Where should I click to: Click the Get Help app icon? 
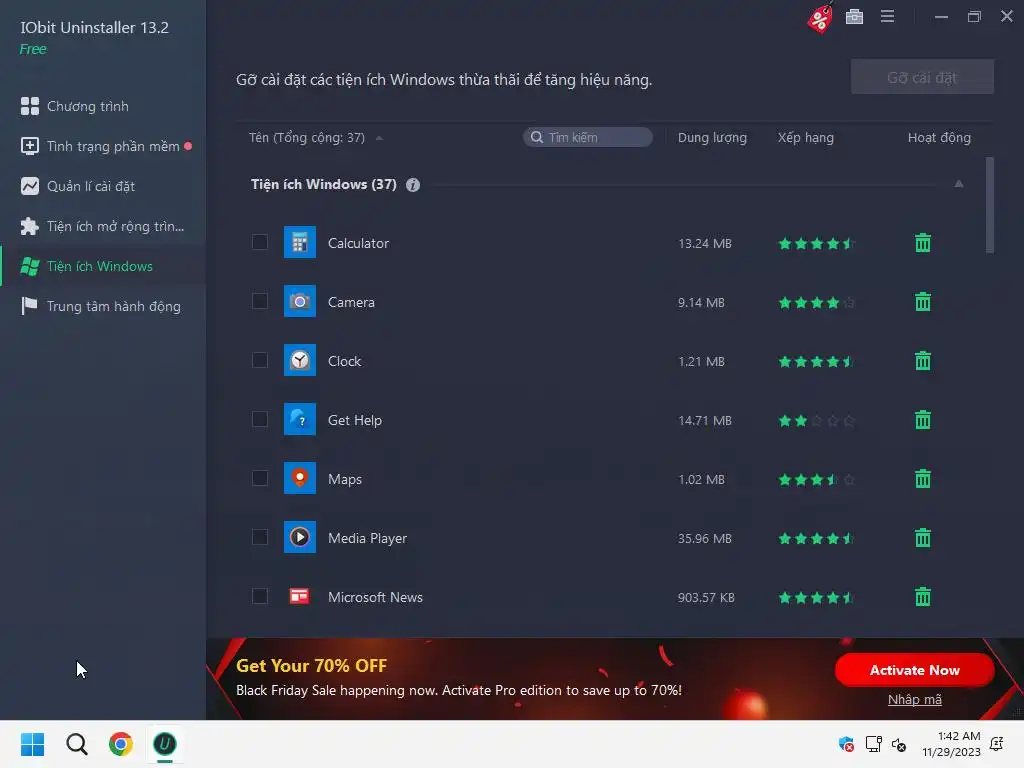[x=300, y=419]
